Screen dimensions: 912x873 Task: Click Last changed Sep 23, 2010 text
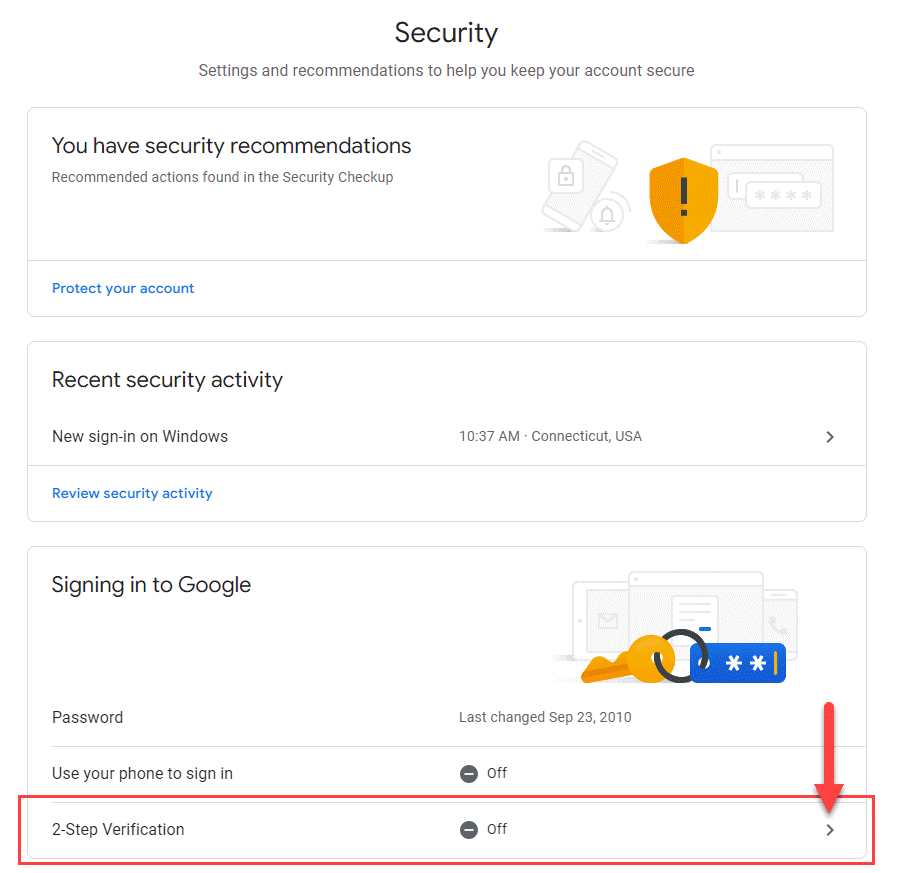click(x=545, y=717)
